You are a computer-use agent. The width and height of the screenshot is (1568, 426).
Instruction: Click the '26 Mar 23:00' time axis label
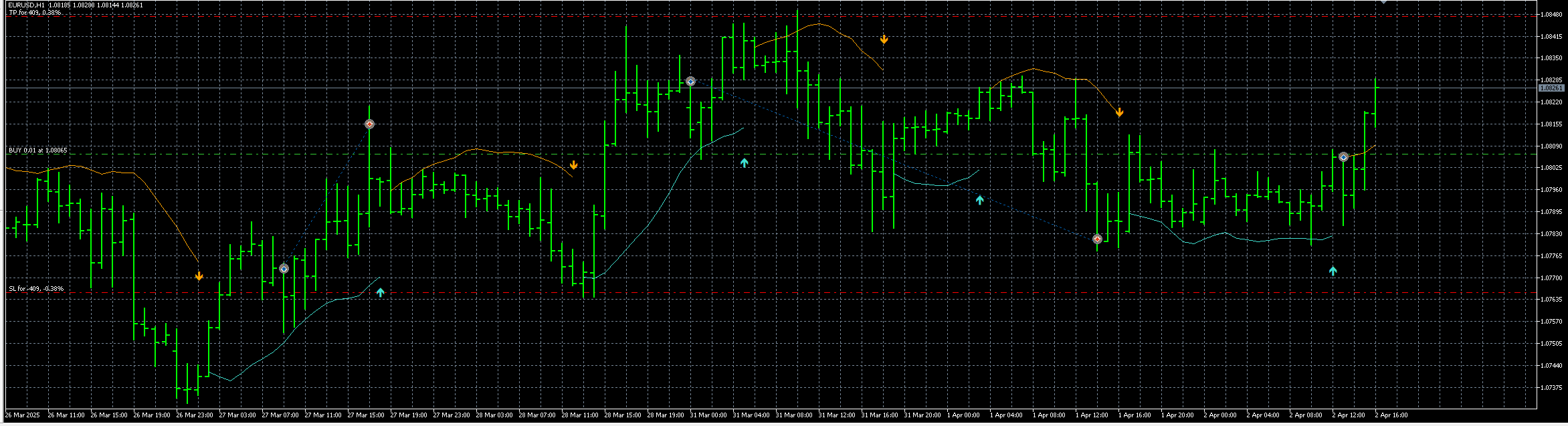(195, 415)
